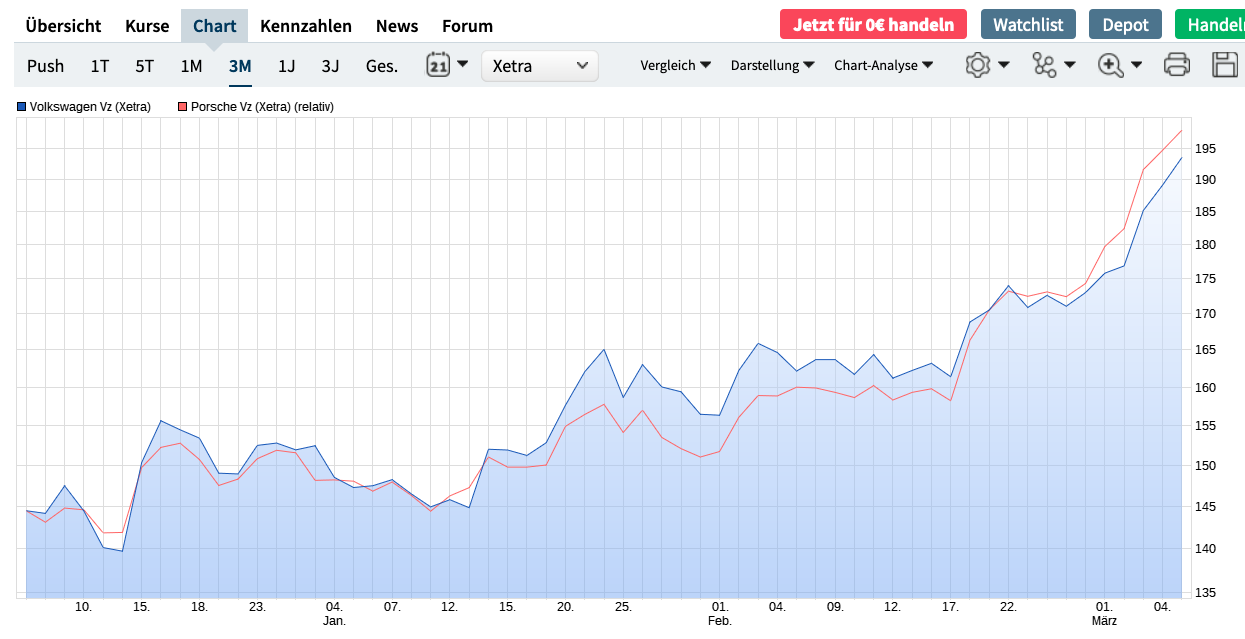
Task: Save the chart via the floppy disk icon
Action: coord(1225,65)
